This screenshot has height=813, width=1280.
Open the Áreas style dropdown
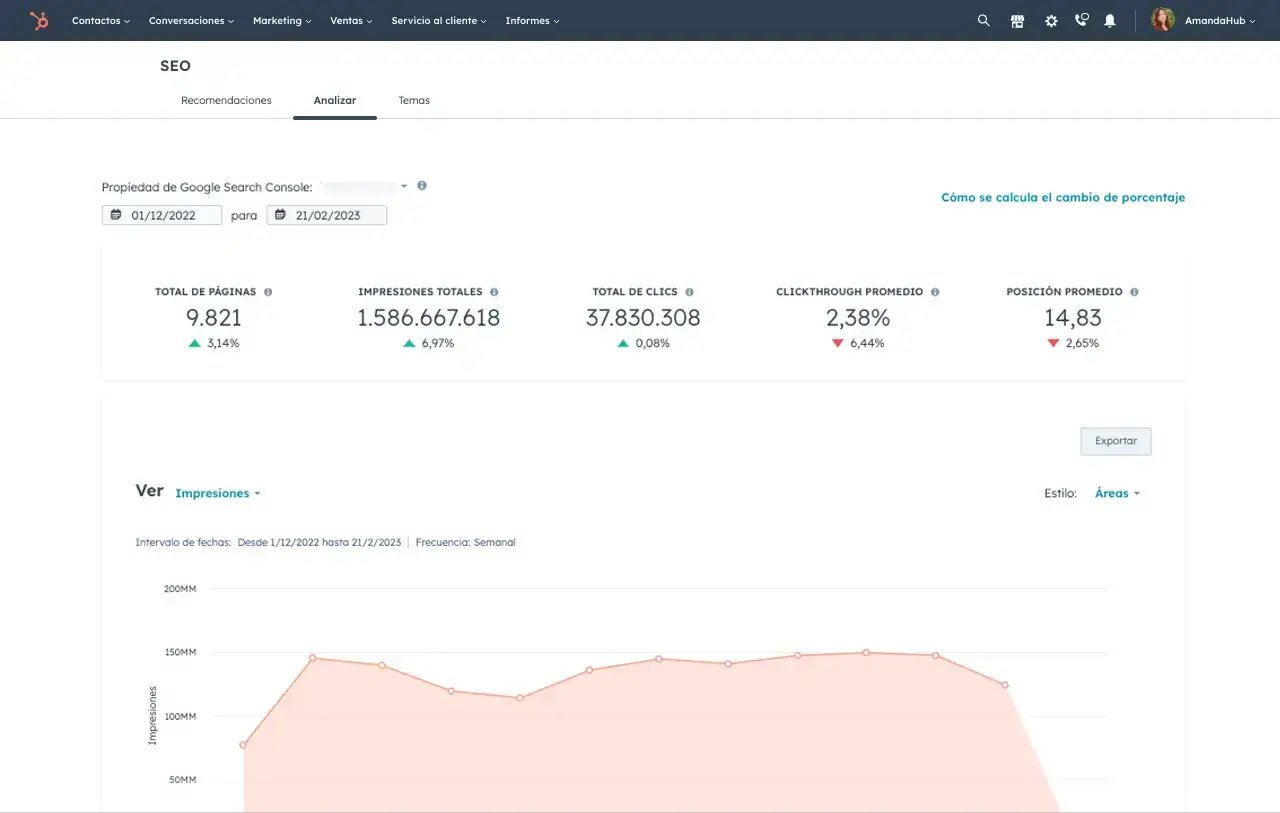click(x=1116, y=492)
